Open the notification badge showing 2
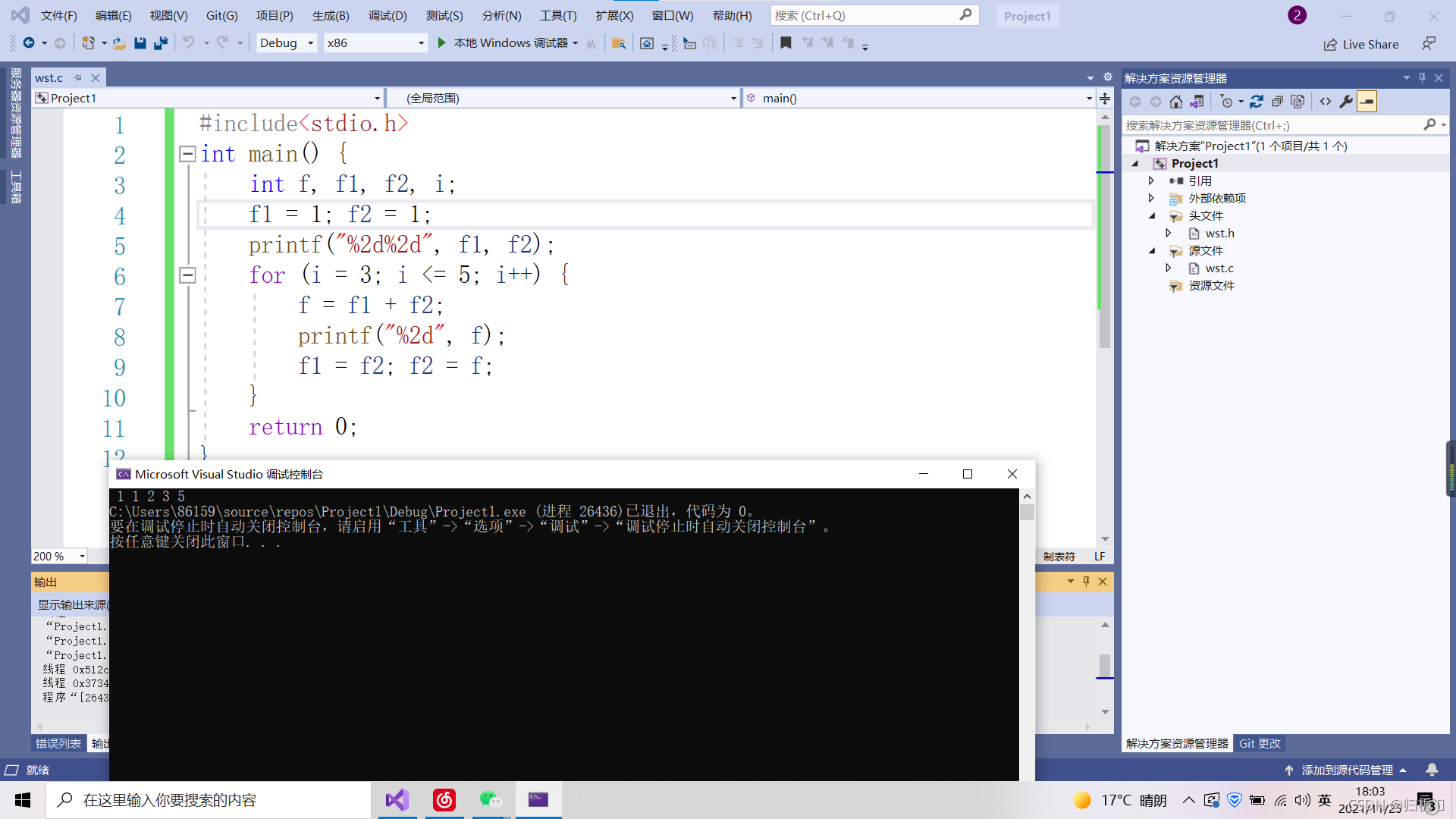The image size is (1456, 819). (x=1297, y=15)
